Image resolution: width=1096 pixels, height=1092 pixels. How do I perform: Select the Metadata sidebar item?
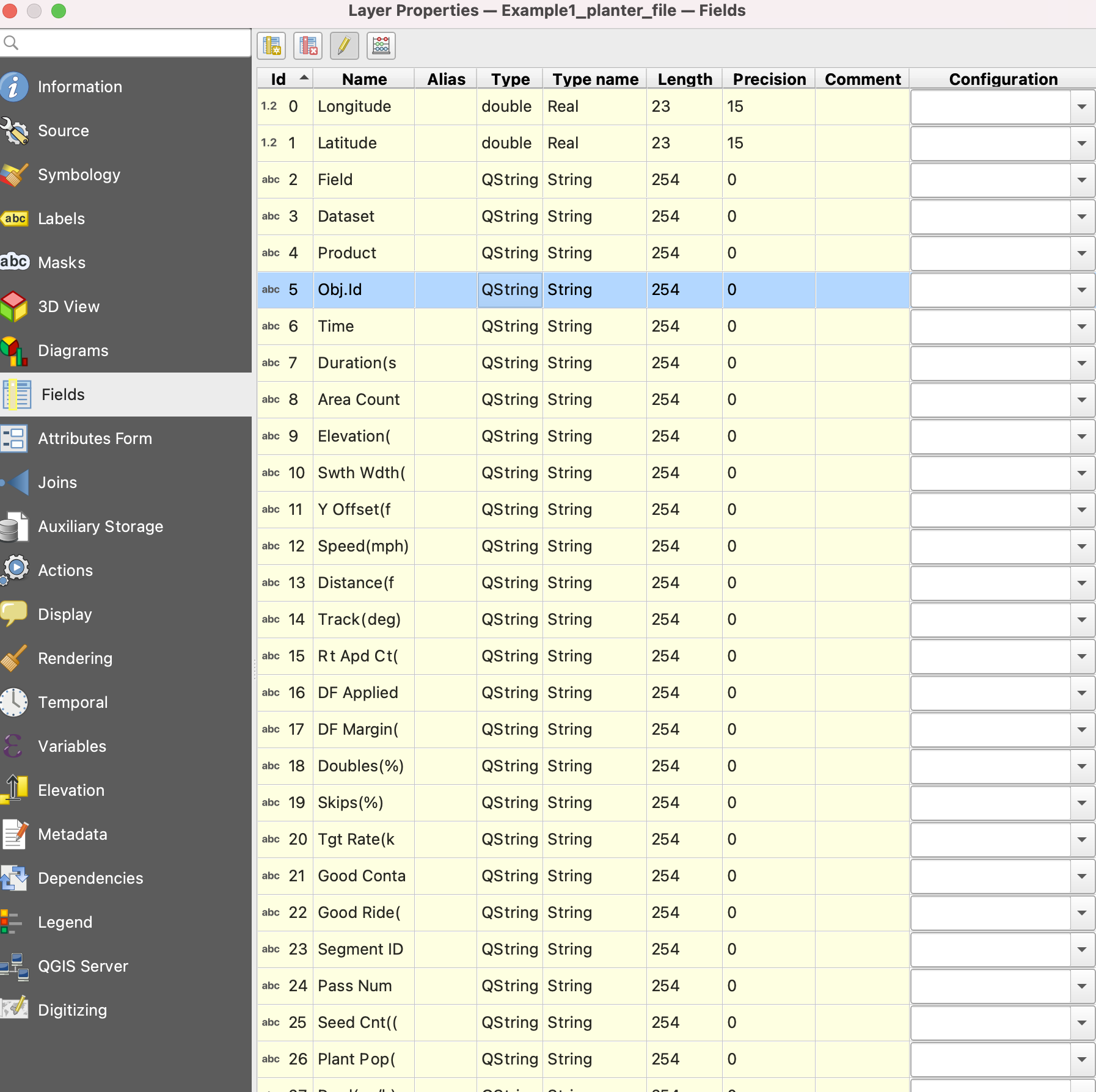(x=72, y=834)
